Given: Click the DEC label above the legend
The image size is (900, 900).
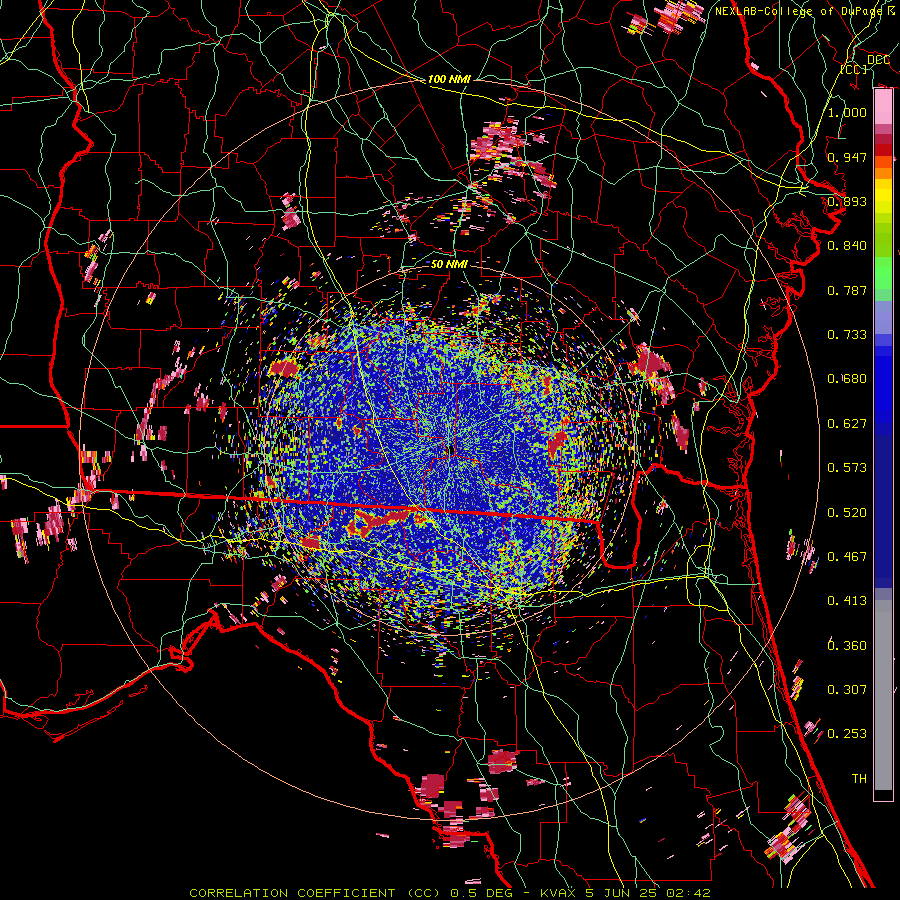Looking at the screenshot, I should [879, 60].
